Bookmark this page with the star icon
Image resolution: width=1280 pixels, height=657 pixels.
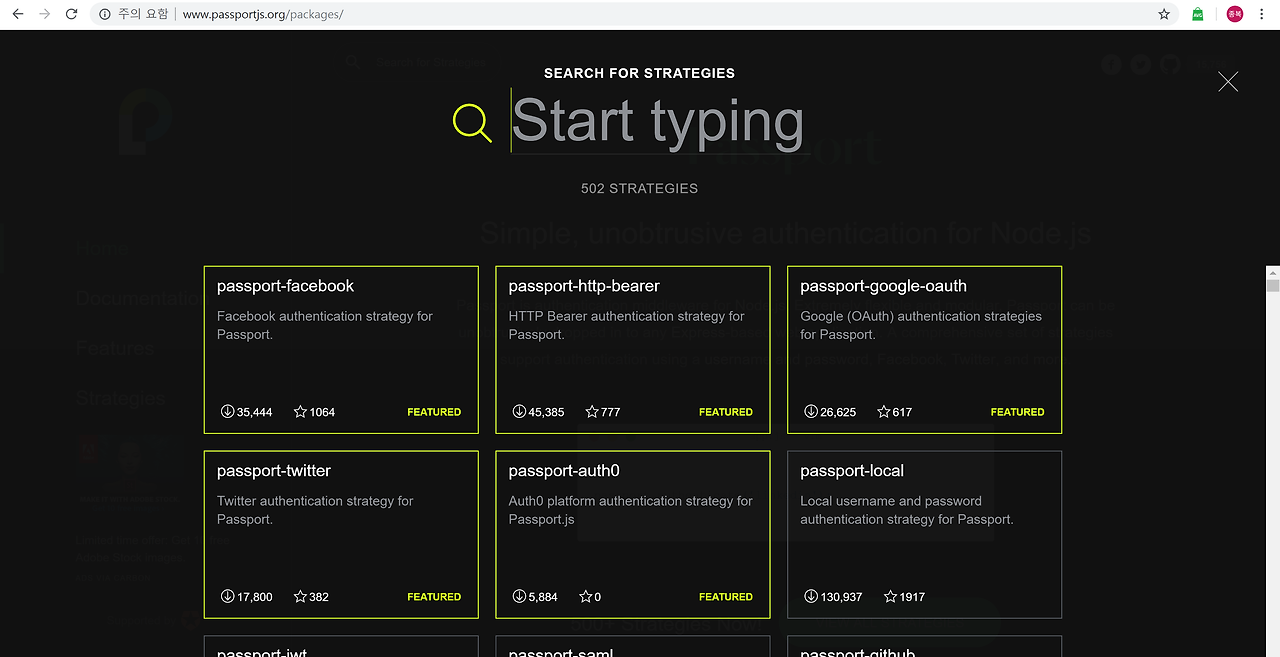tap(1164, 14)
